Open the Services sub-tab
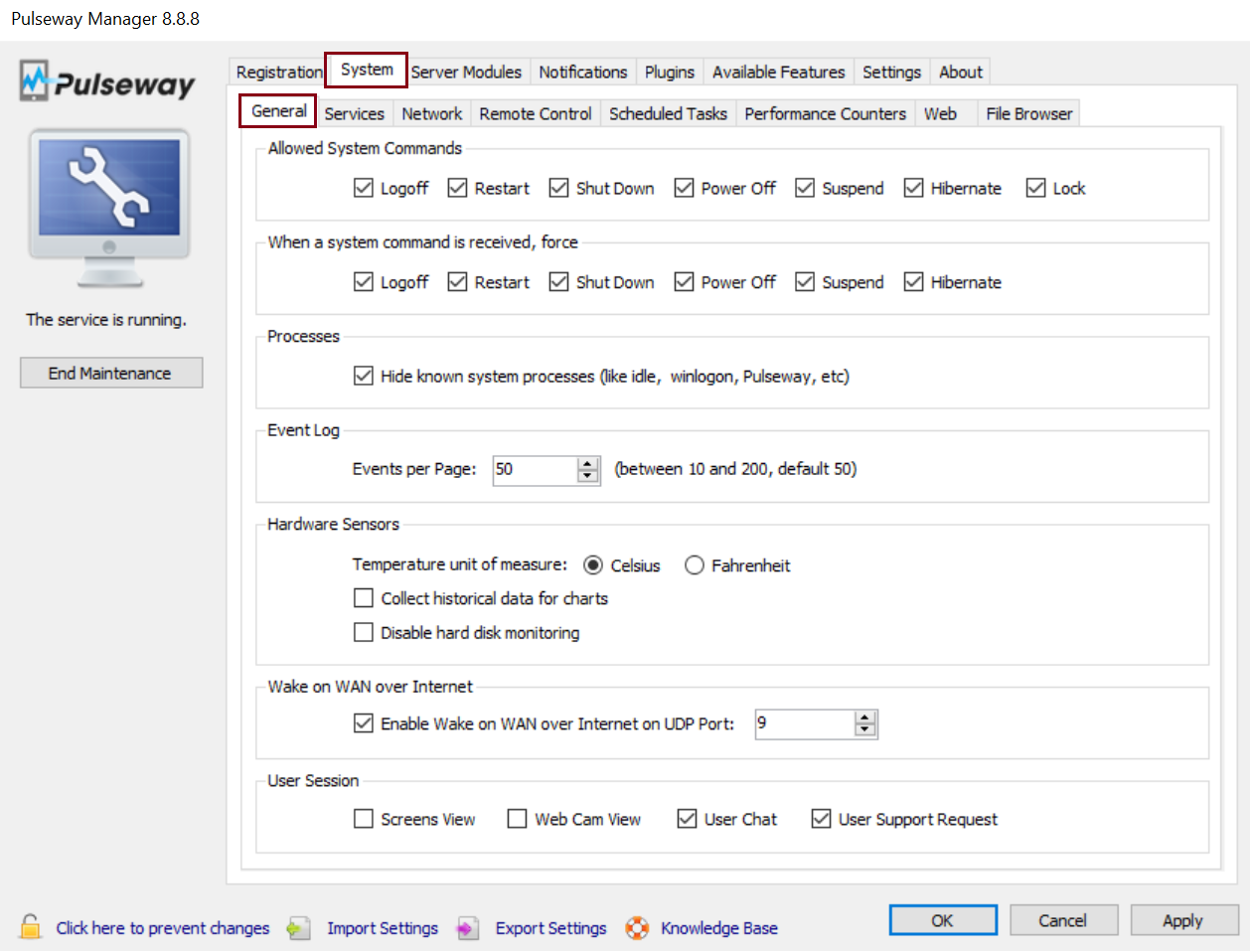Screen dimensions: 1250x952 [x=354, y=113]
